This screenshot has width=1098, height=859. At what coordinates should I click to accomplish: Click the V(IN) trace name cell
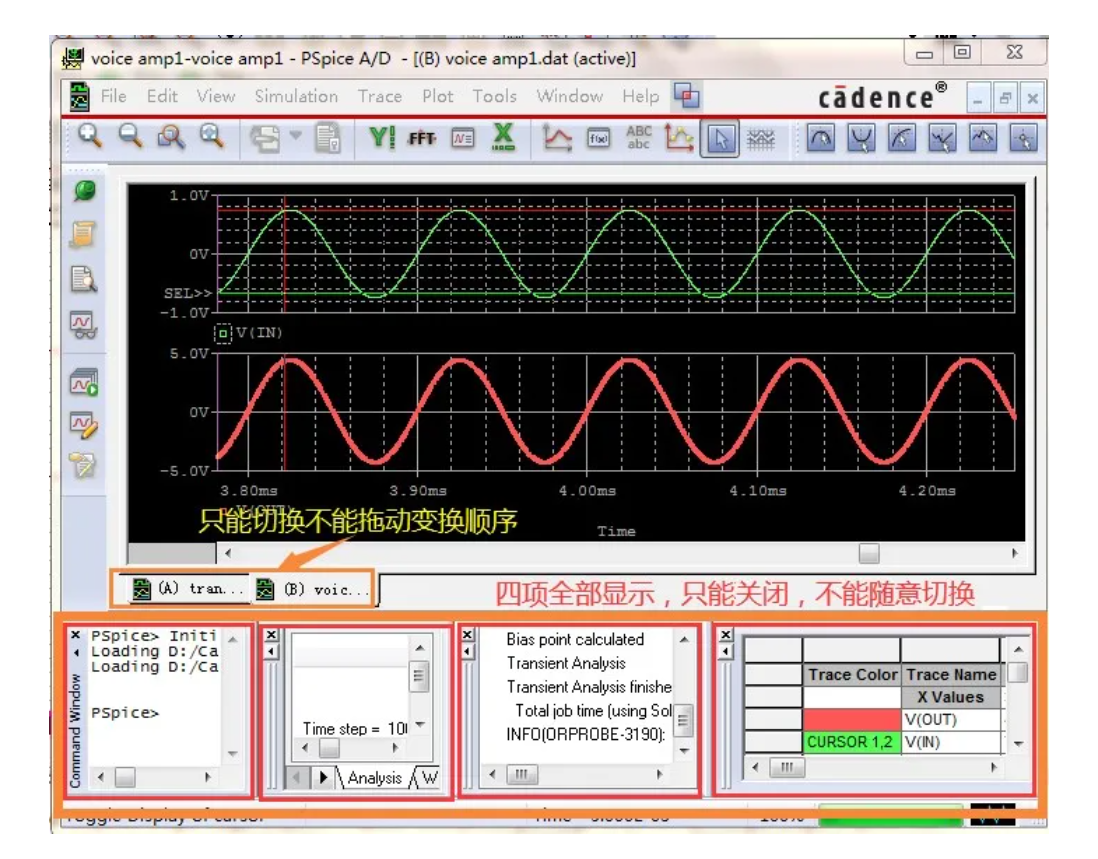(x=951, y=742)
